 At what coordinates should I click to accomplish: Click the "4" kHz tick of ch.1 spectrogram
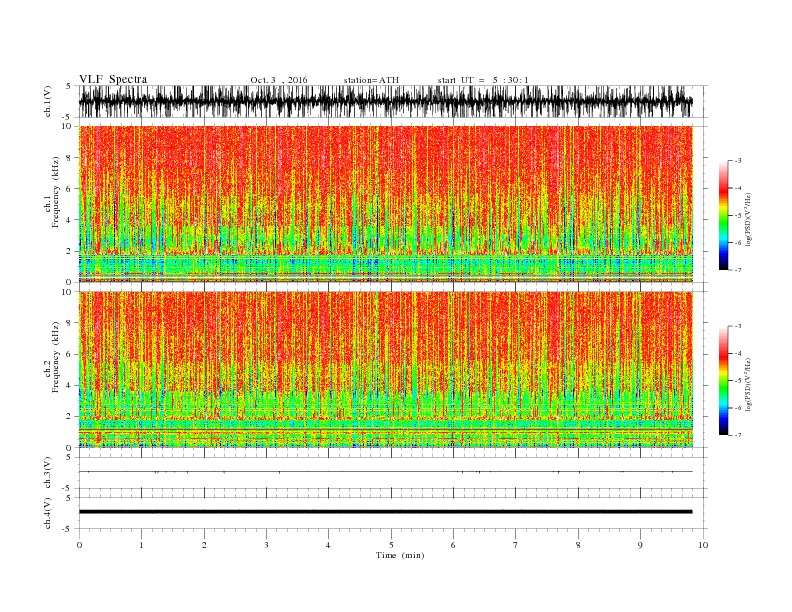point(69,220)
